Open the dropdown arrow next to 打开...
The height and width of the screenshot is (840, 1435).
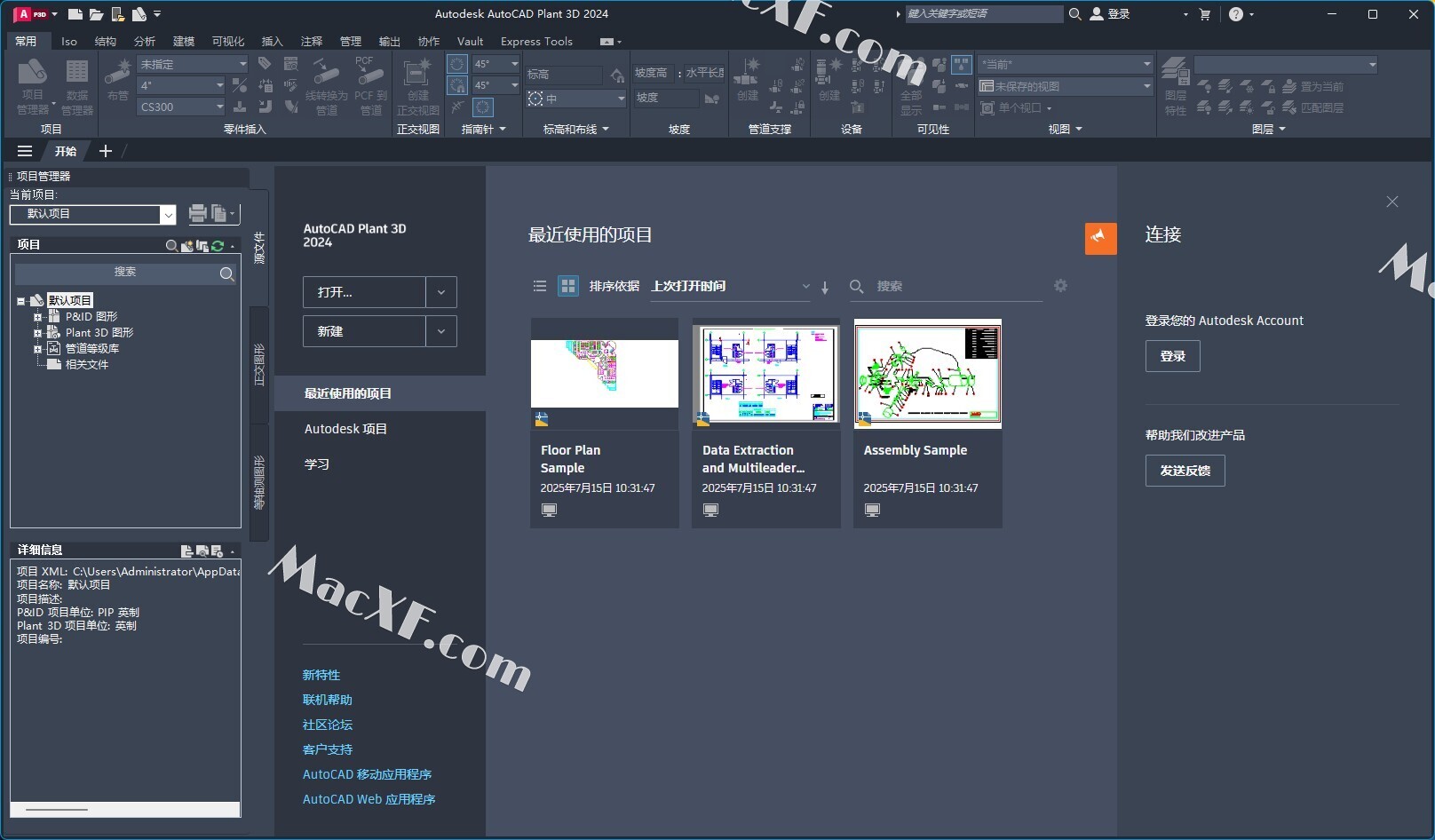coord(441,292)
